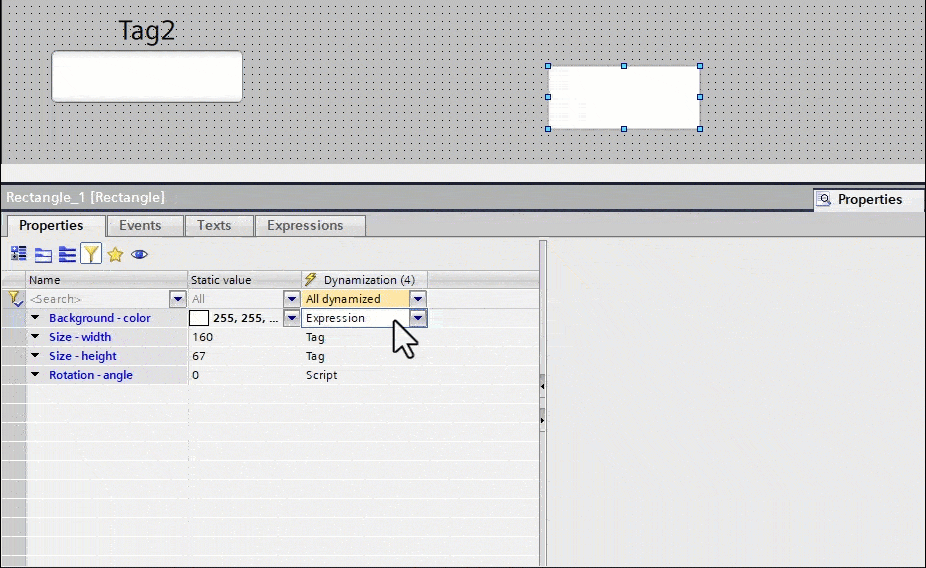
Task: Click the selected white rectangle on canvas
Action: 624,97
